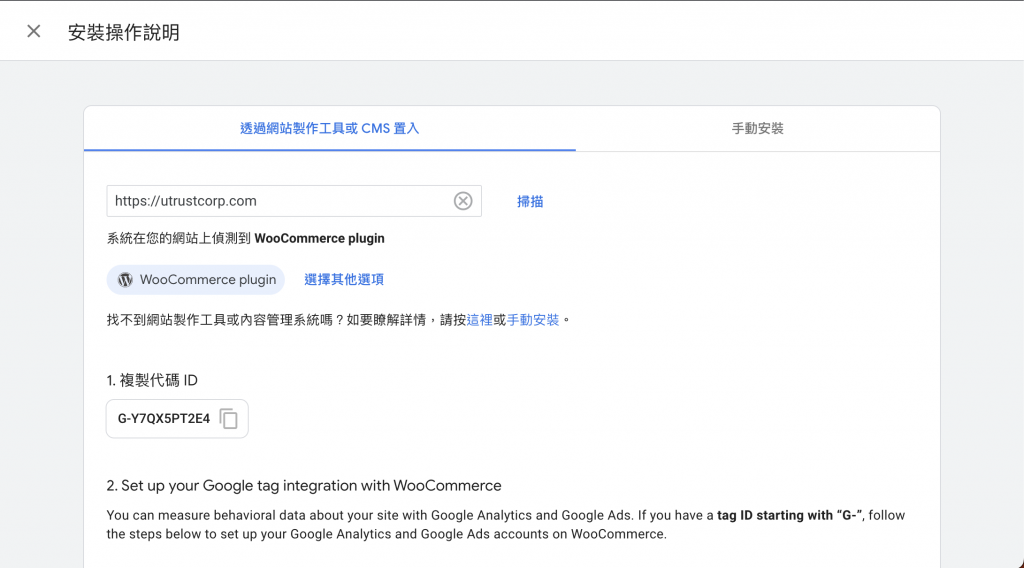Screen dimensions: 1024x568
Task: Switch to 透過網站製作工具或 CMS 置入 tab
Action: (330, 129)
